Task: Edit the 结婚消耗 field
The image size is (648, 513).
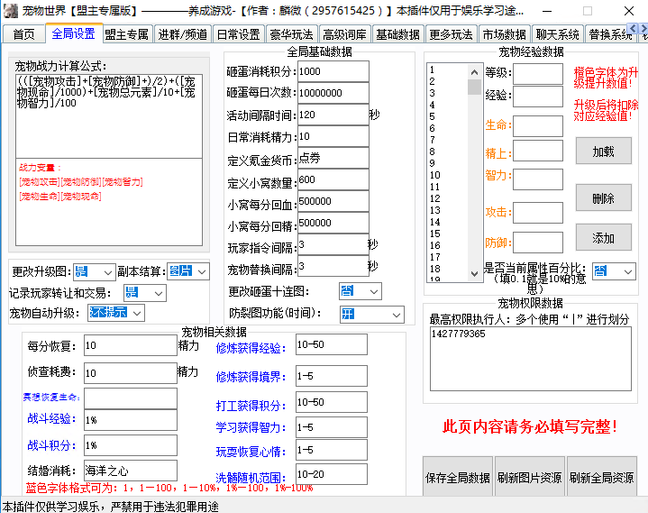Action: (131, 470)
